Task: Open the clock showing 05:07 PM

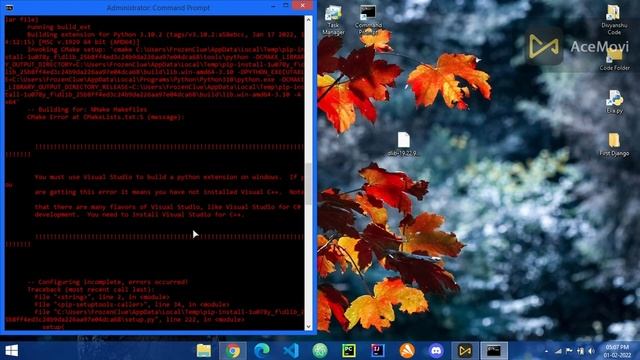Action: tap(617, 351)
